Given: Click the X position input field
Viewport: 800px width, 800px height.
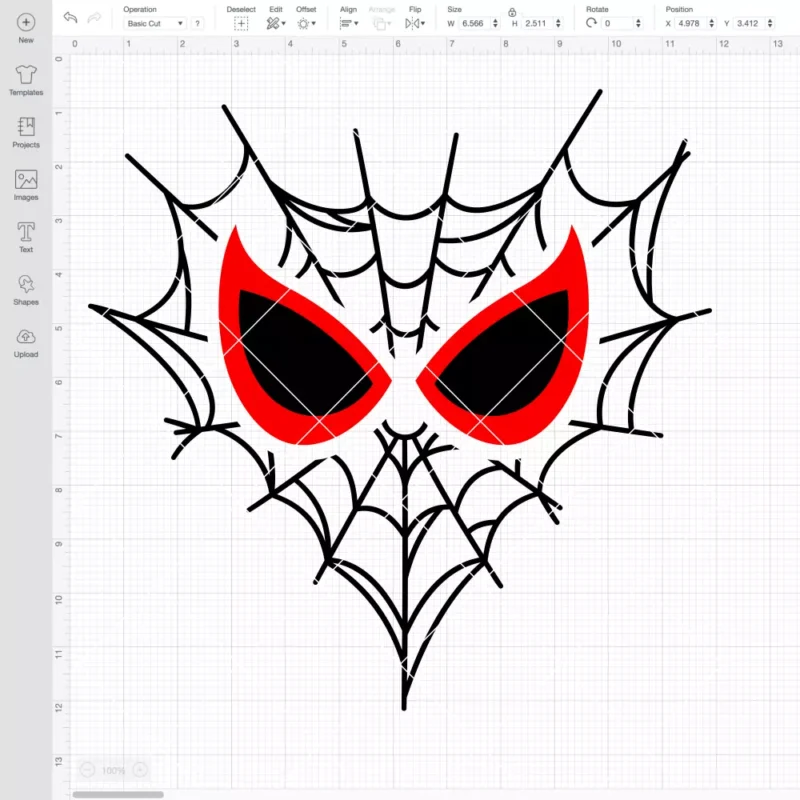Looking at the screenshot, I should pos(690,23).
